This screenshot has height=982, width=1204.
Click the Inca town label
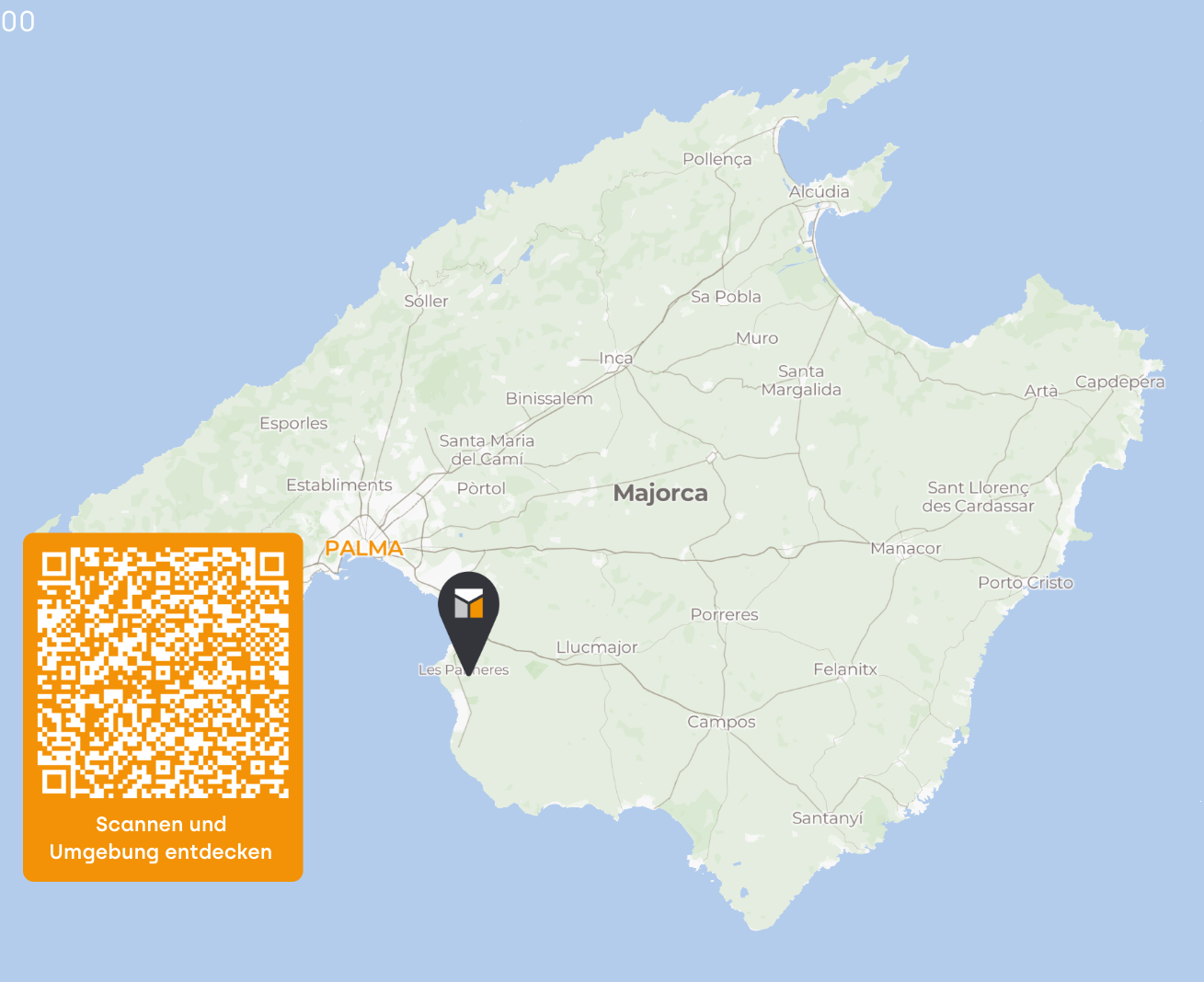616,358
